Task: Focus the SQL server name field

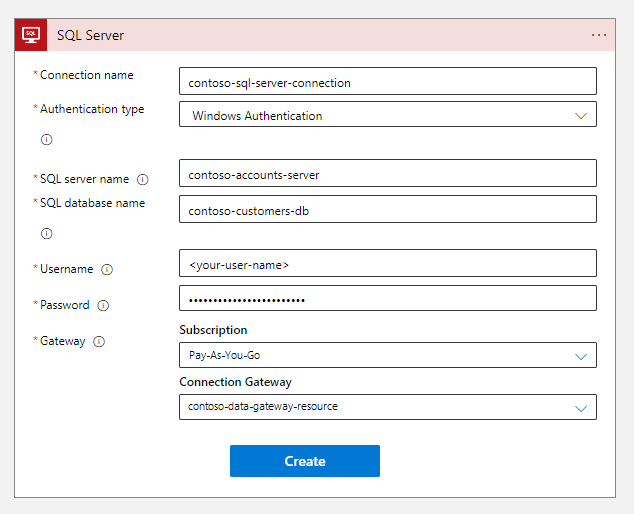Action: click(387, 173)
